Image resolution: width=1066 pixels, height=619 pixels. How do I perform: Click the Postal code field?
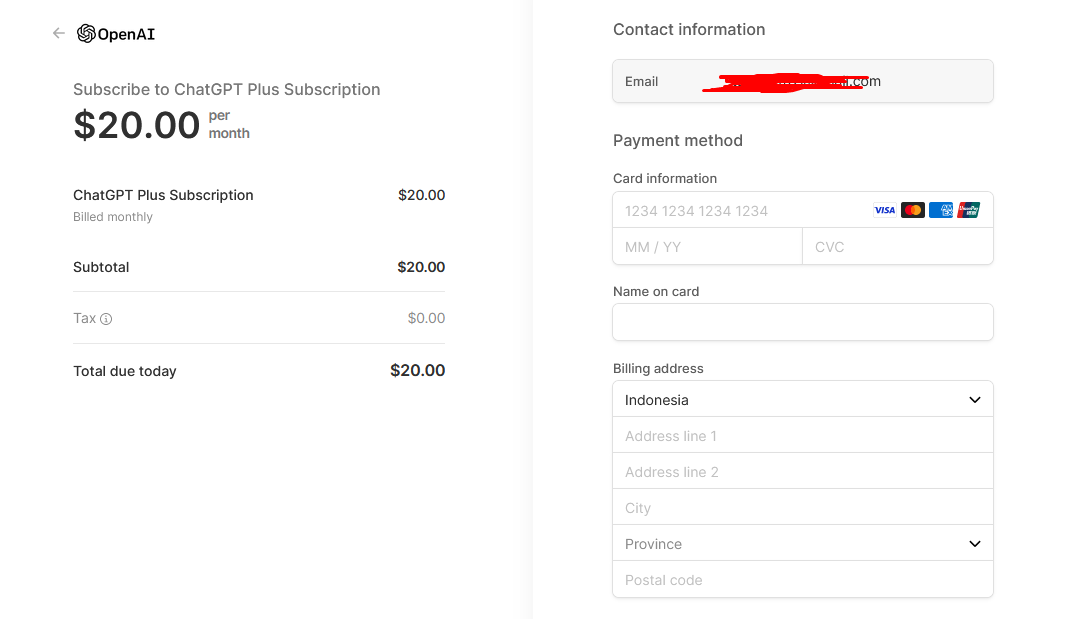click(x=803, y=580)
